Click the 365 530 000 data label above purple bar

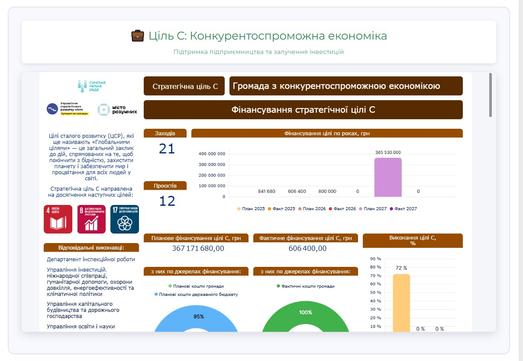[388, 152]
